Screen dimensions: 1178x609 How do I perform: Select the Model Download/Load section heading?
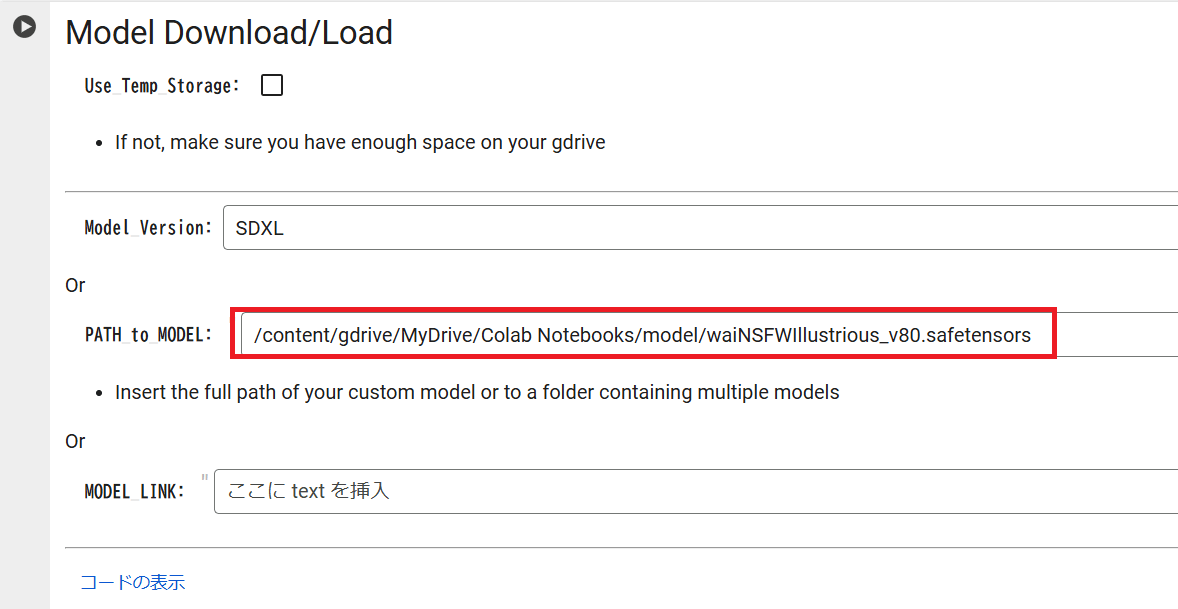[x=228, y=32]
